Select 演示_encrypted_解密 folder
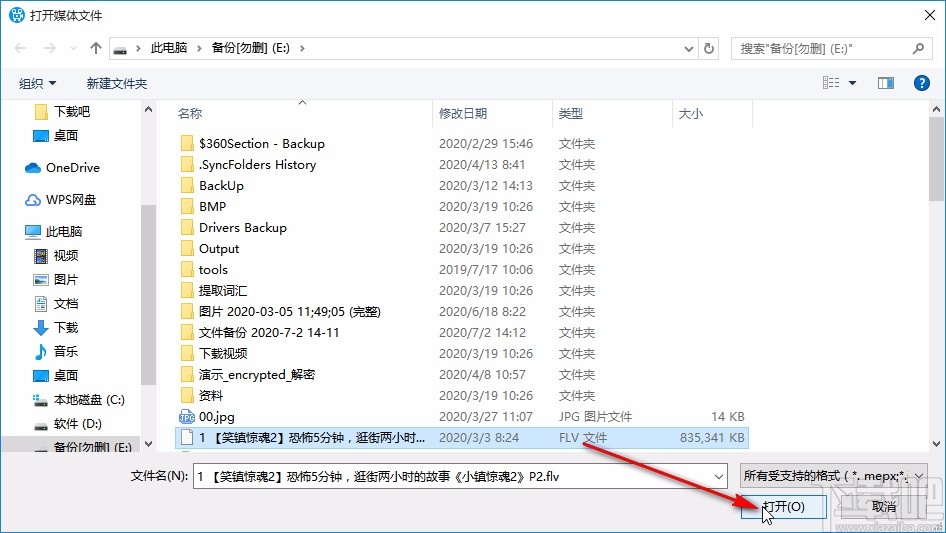Viewport: 946px width, 533px height. click(257, 375)
